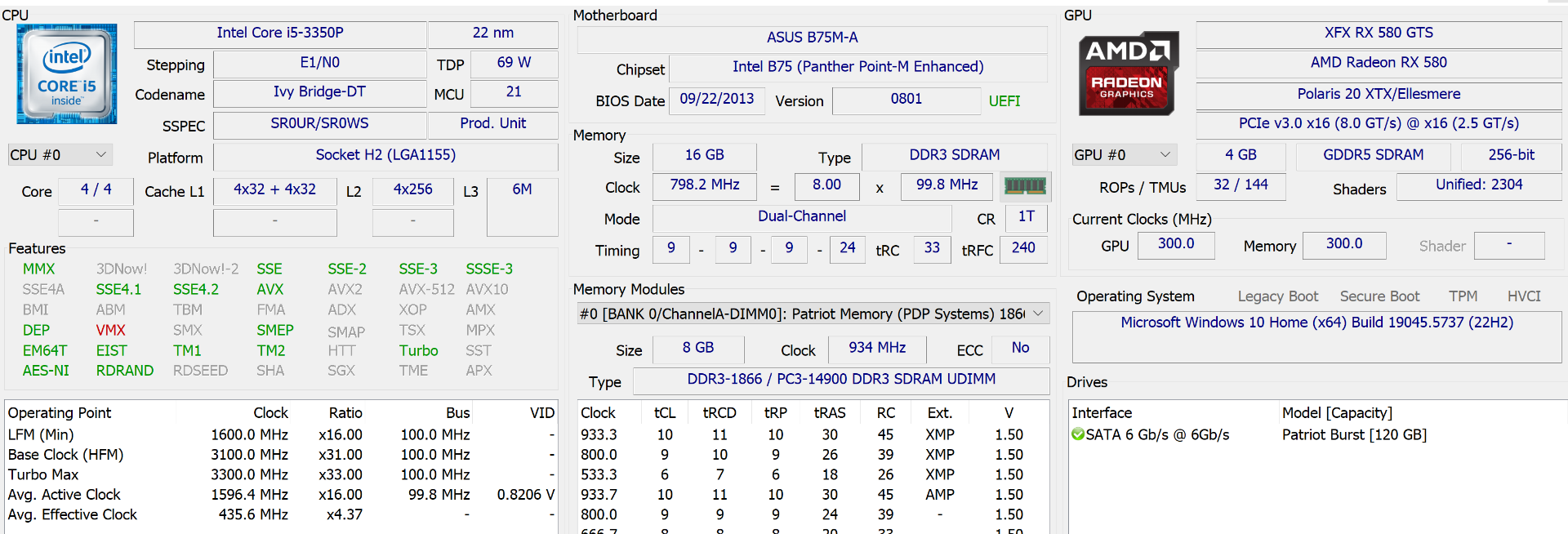Screen dimensions: 1568x534
Task: Expand the memory module BANK 0 dropdown
Action: pyautogui.click(x=813, y=314)
